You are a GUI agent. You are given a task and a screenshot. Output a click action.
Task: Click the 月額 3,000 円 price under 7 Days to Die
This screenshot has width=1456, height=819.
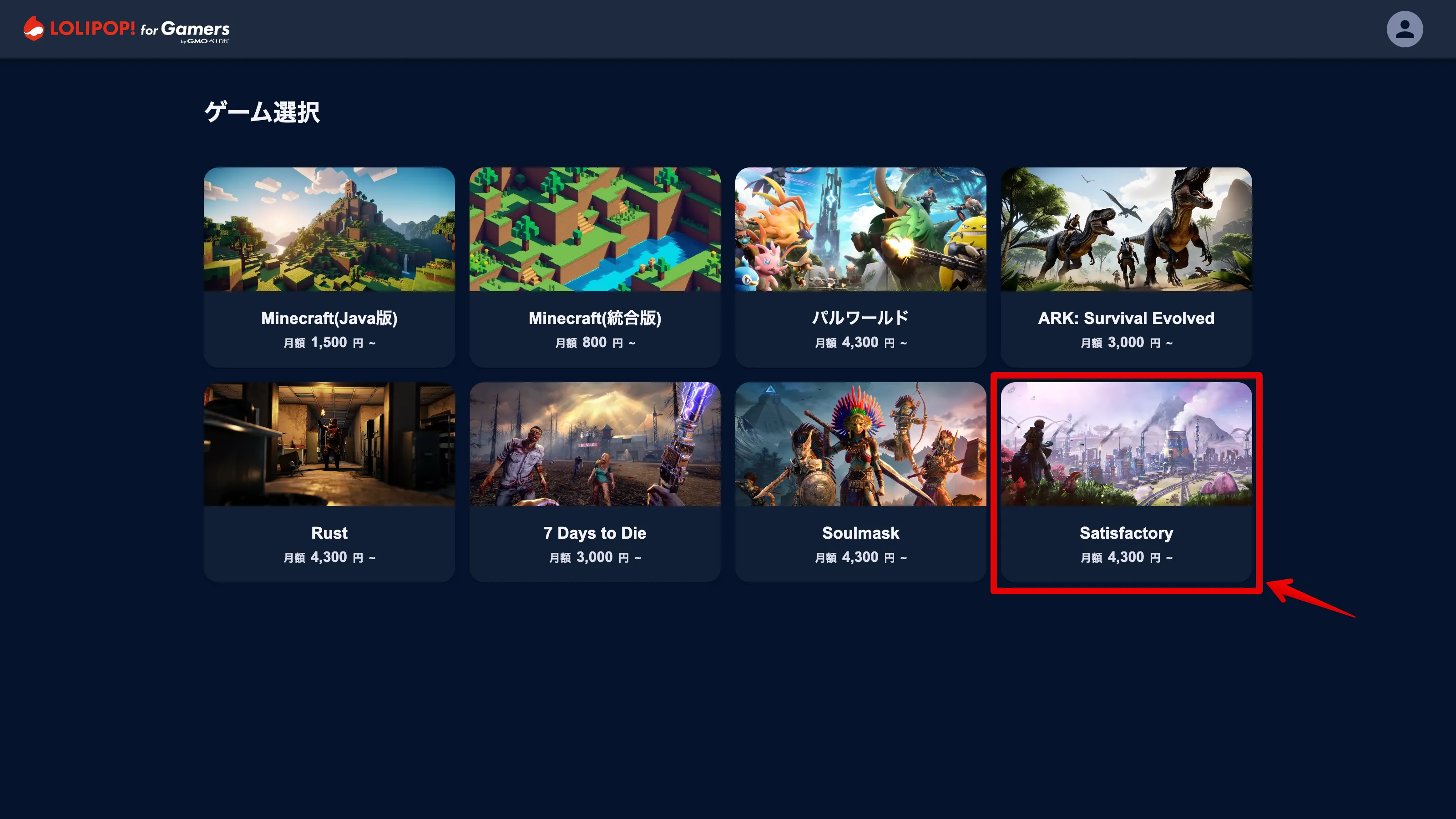pyautogui.click(x=595, y=557)
